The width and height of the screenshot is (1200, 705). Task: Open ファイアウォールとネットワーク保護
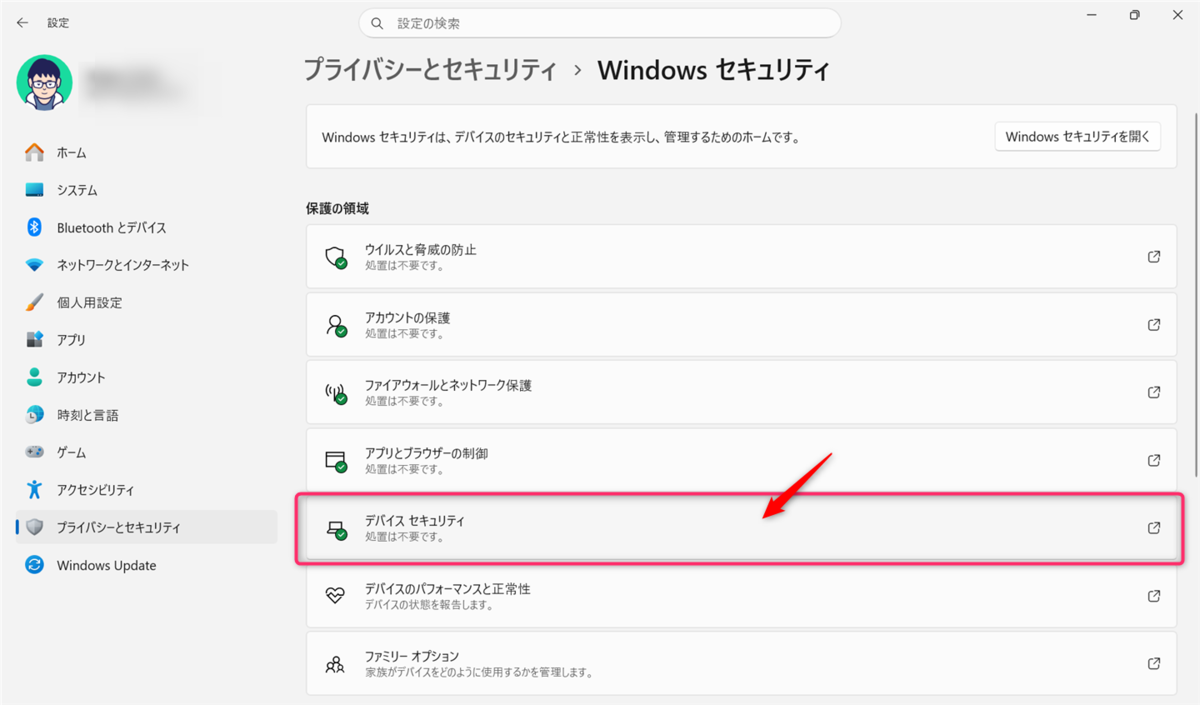tap(741, 392)
